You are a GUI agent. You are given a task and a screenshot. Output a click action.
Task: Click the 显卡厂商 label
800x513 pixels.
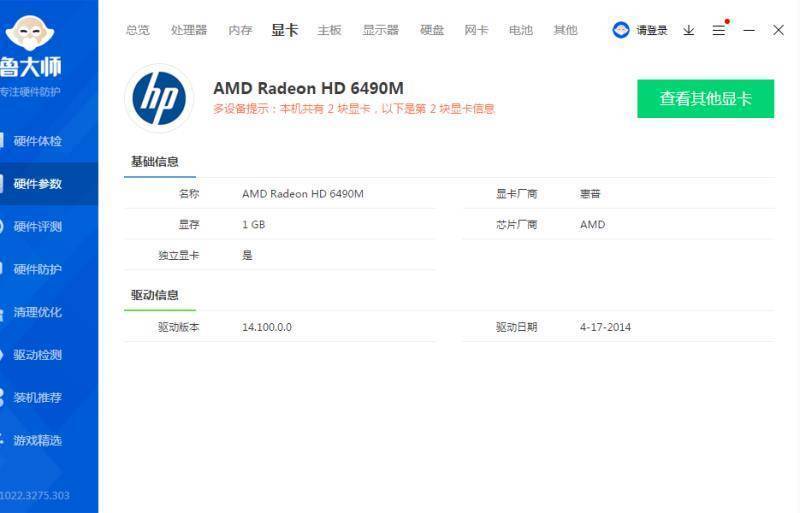pyautogui.click(x=516, y=194)
